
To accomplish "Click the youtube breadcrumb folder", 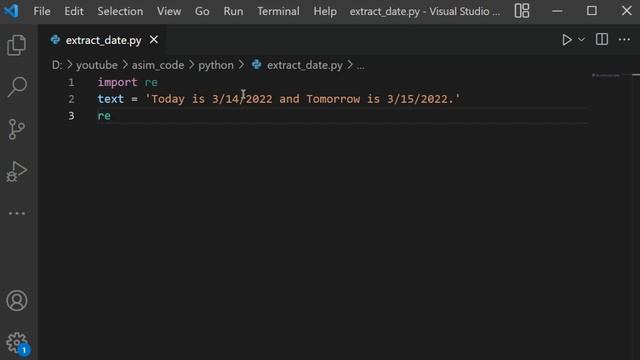I will pos(97,65).
